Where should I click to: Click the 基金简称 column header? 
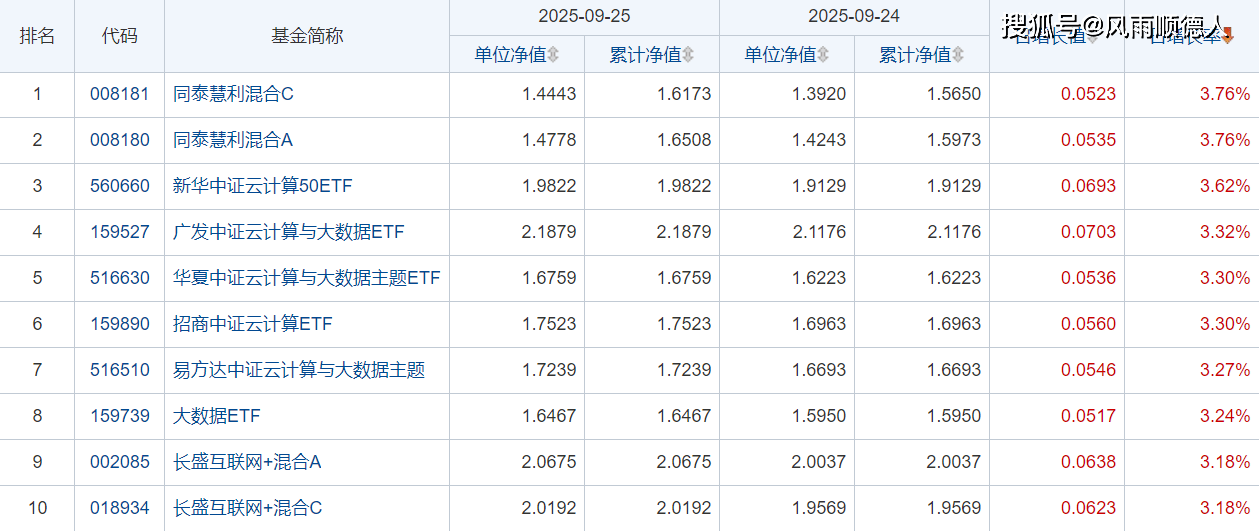pyautogui.click(x=307, y=36)
